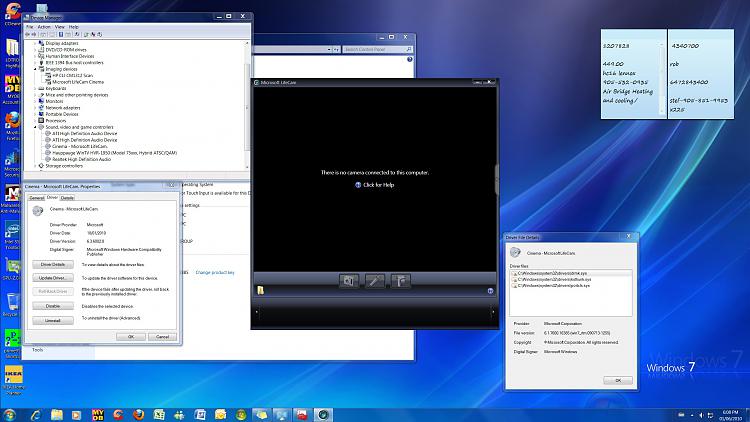Click the Back arrow in Device Manager toolbar

pyautogui.click(x=27, y=34)
